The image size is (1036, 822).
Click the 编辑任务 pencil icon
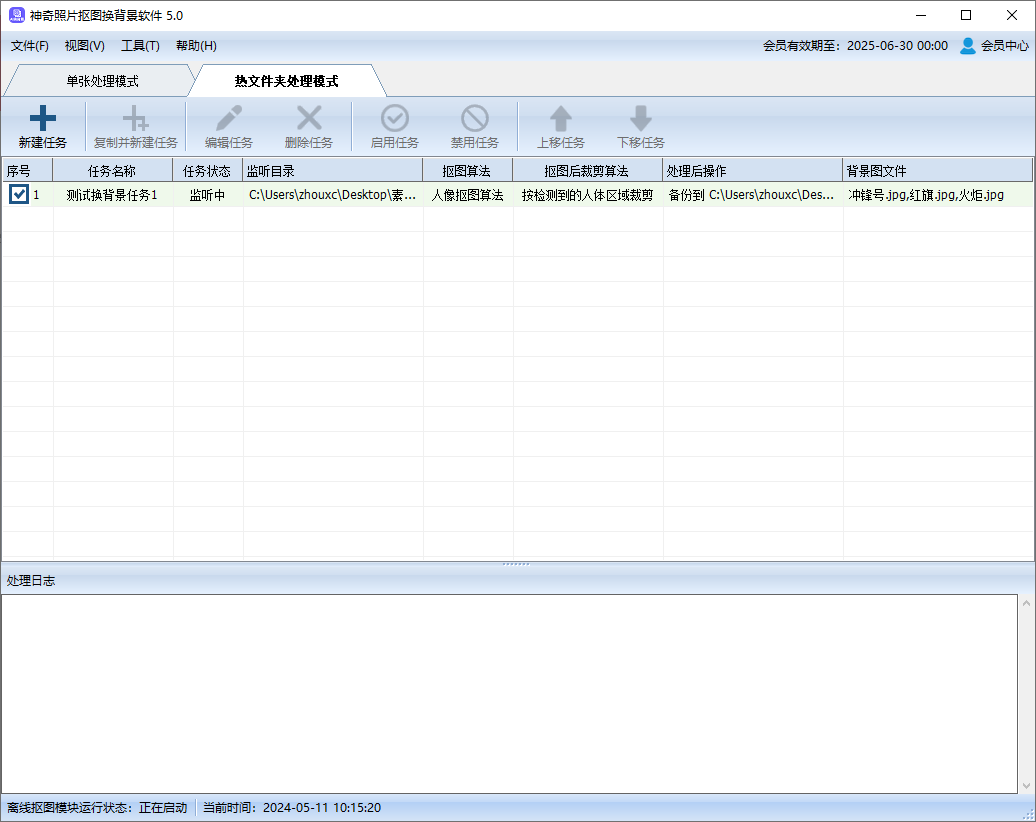(229, 118)
